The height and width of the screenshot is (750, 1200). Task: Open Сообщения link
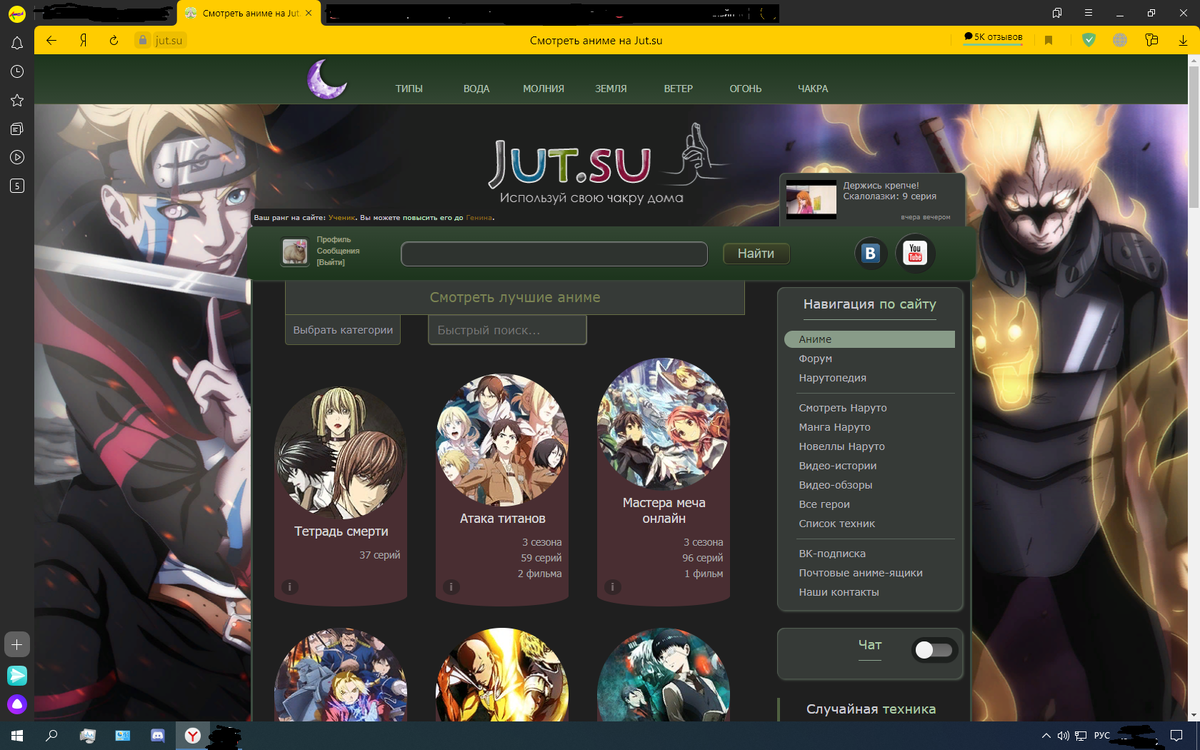tap(338, 251)
